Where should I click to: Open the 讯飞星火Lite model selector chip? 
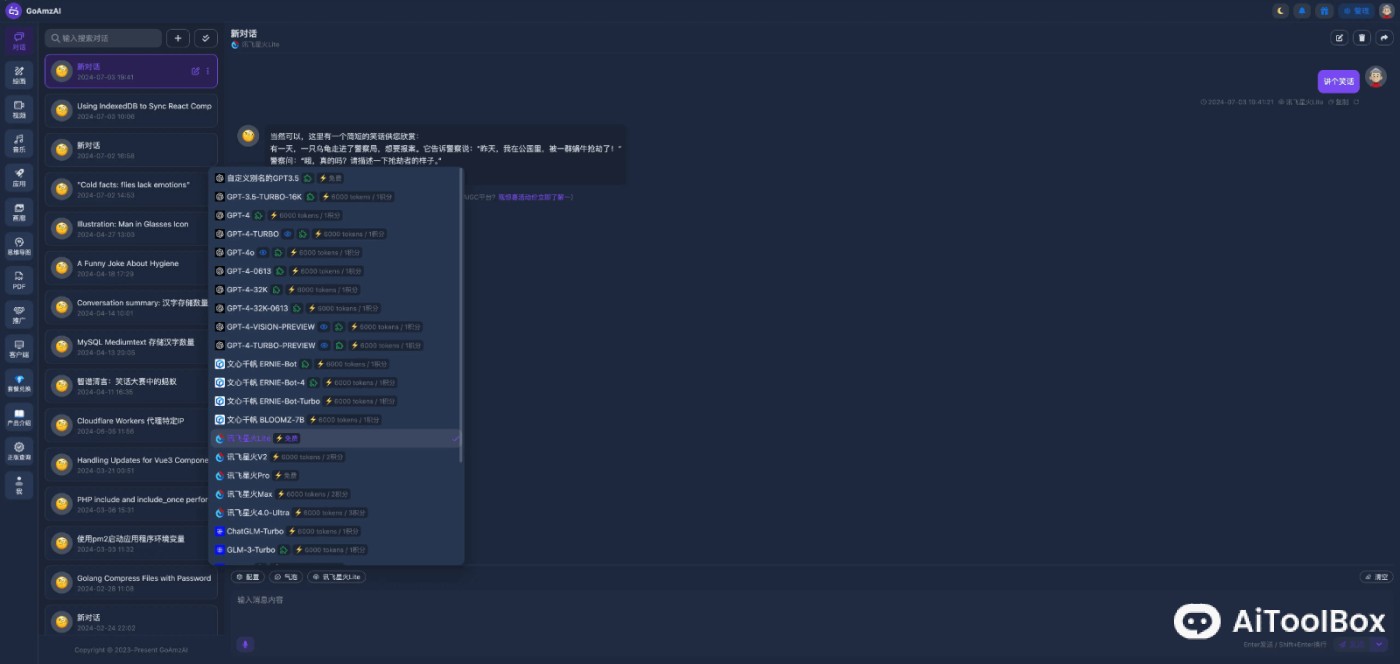pos(337,577)
